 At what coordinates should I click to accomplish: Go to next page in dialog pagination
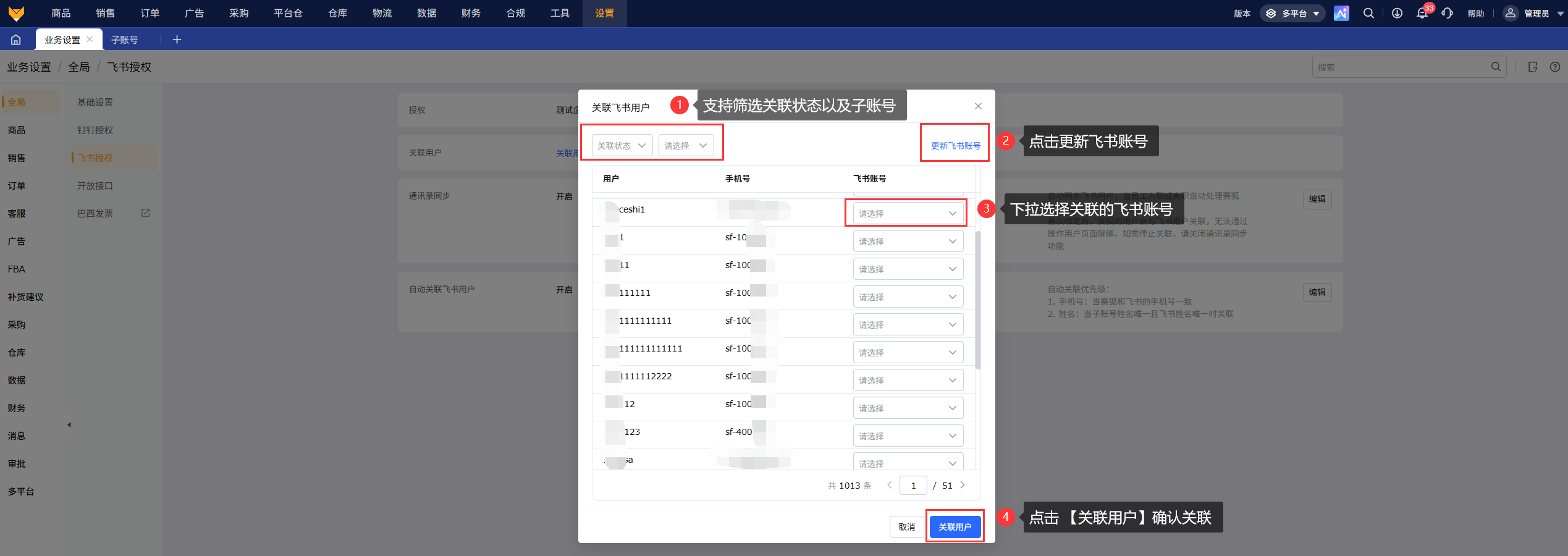tap(963, 485)
